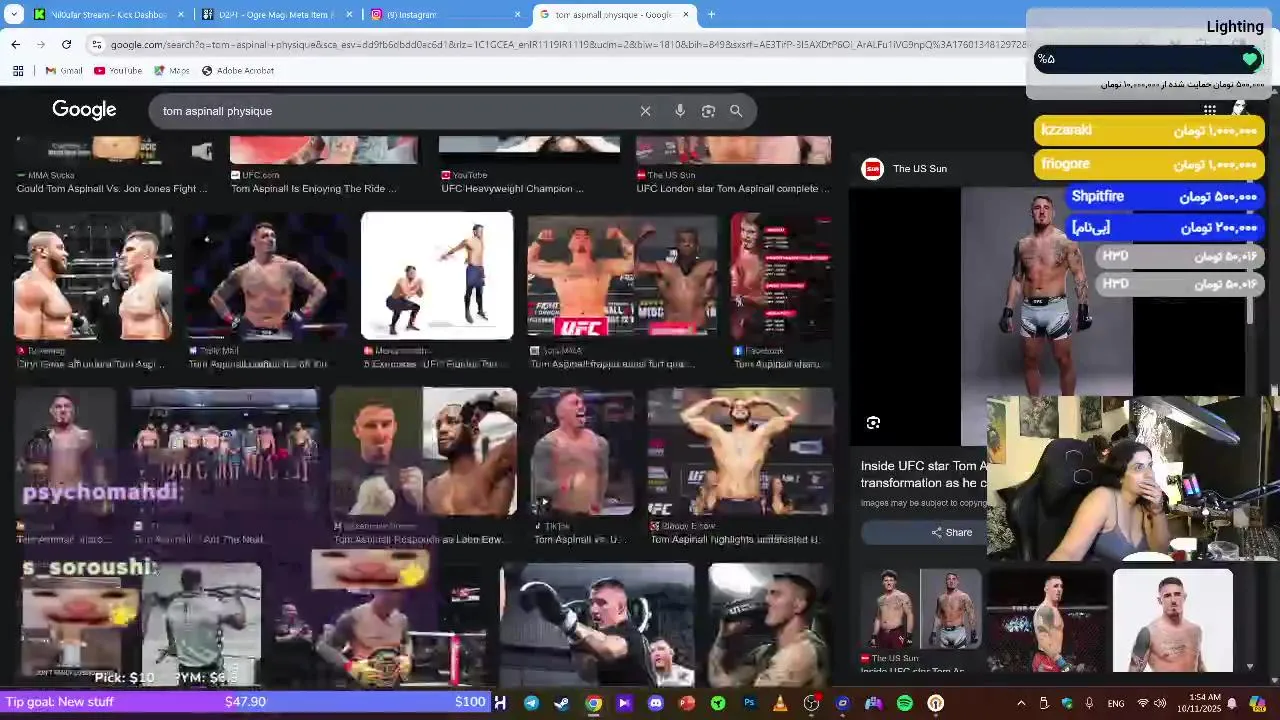Open The US Sun source in preview panel
The width and height of the screenshot is (1280, 720).
coord(905,169)
